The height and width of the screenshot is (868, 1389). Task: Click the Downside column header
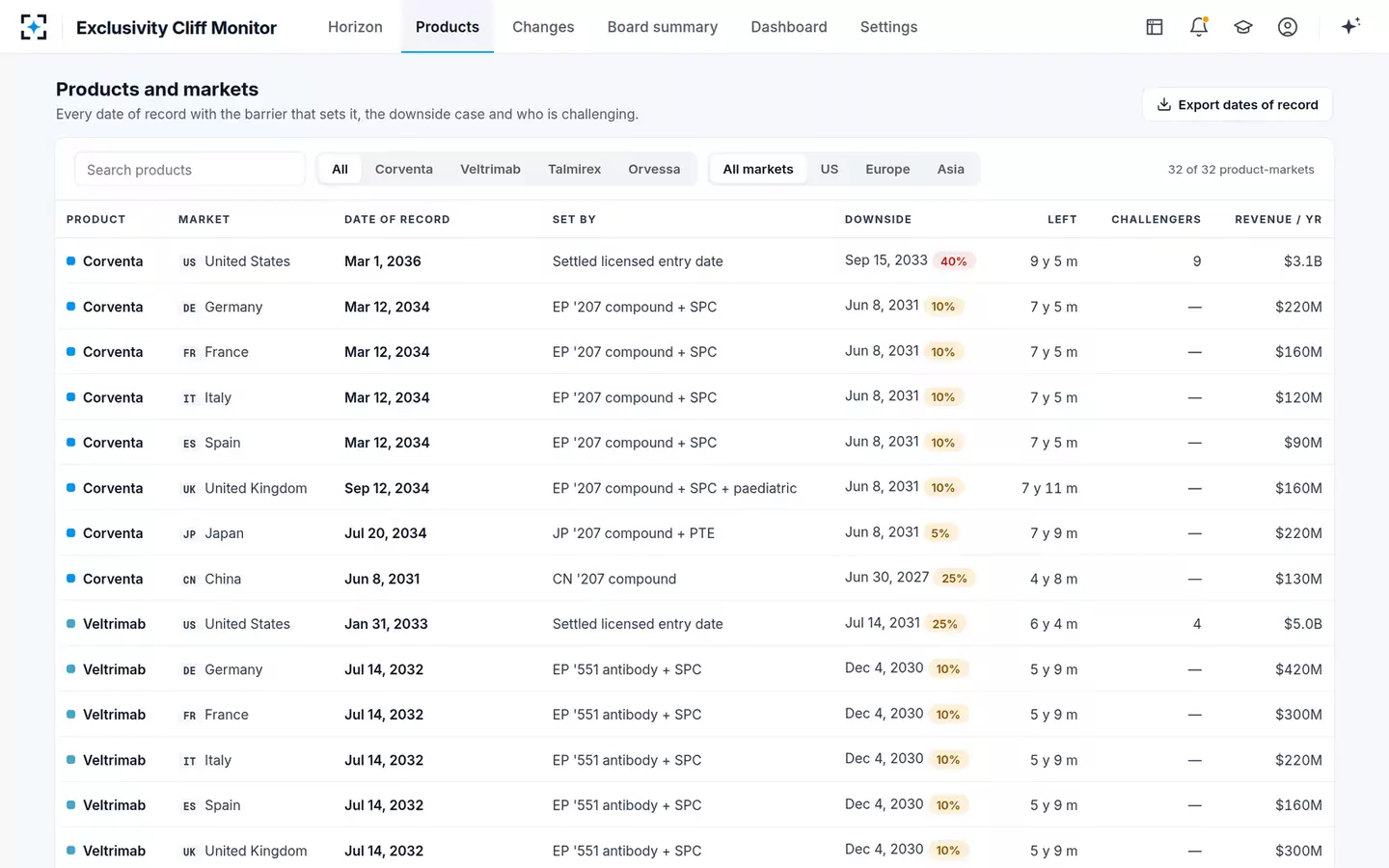[x=878, y=220]
